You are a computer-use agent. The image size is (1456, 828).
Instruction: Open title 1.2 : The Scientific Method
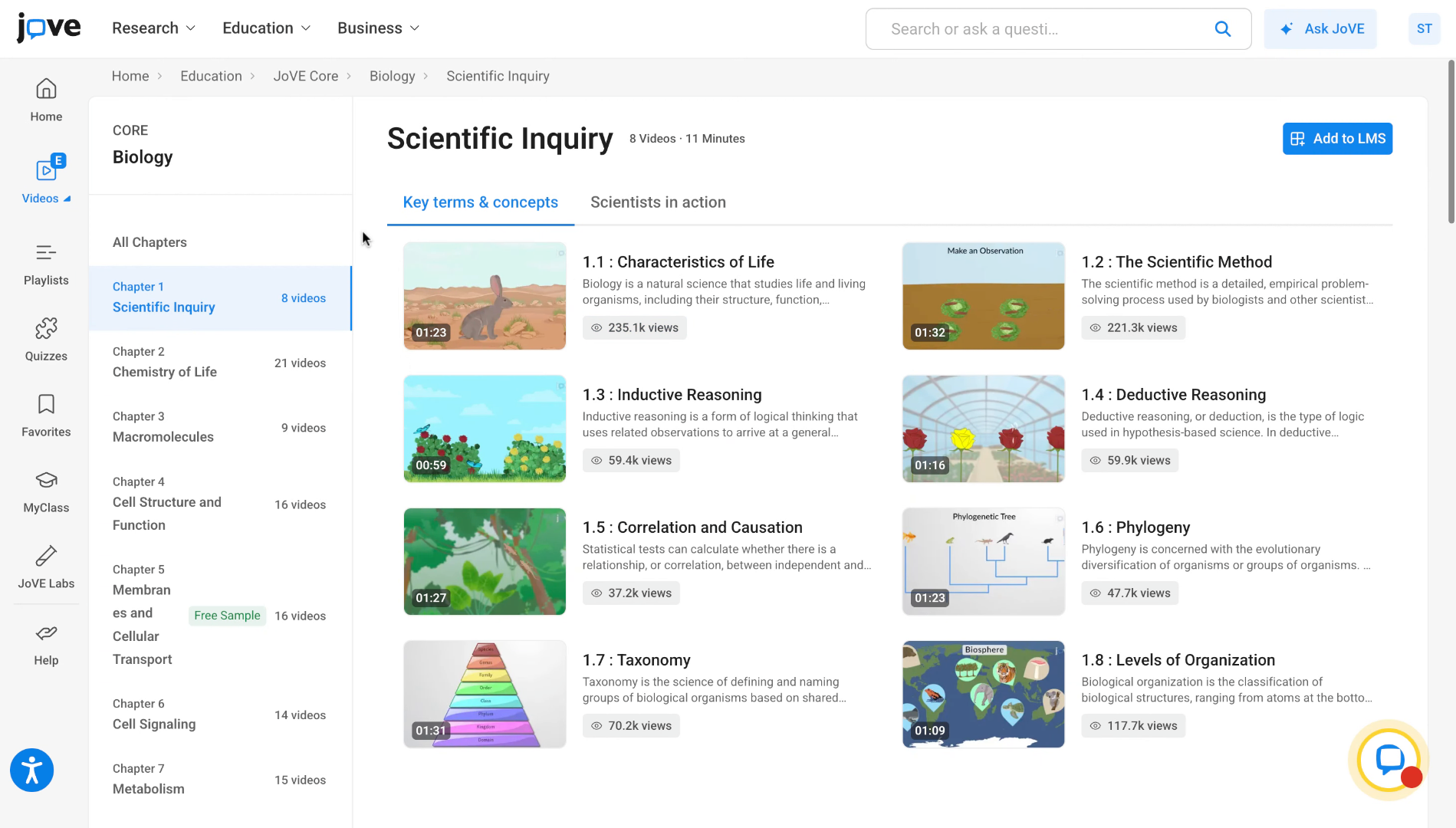(1176, 262)
